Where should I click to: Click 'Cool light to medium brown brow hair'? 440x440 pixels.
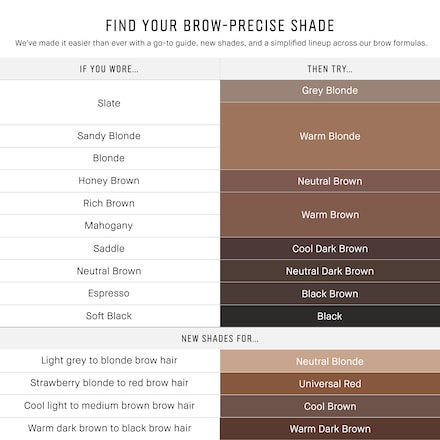(109, 405)
